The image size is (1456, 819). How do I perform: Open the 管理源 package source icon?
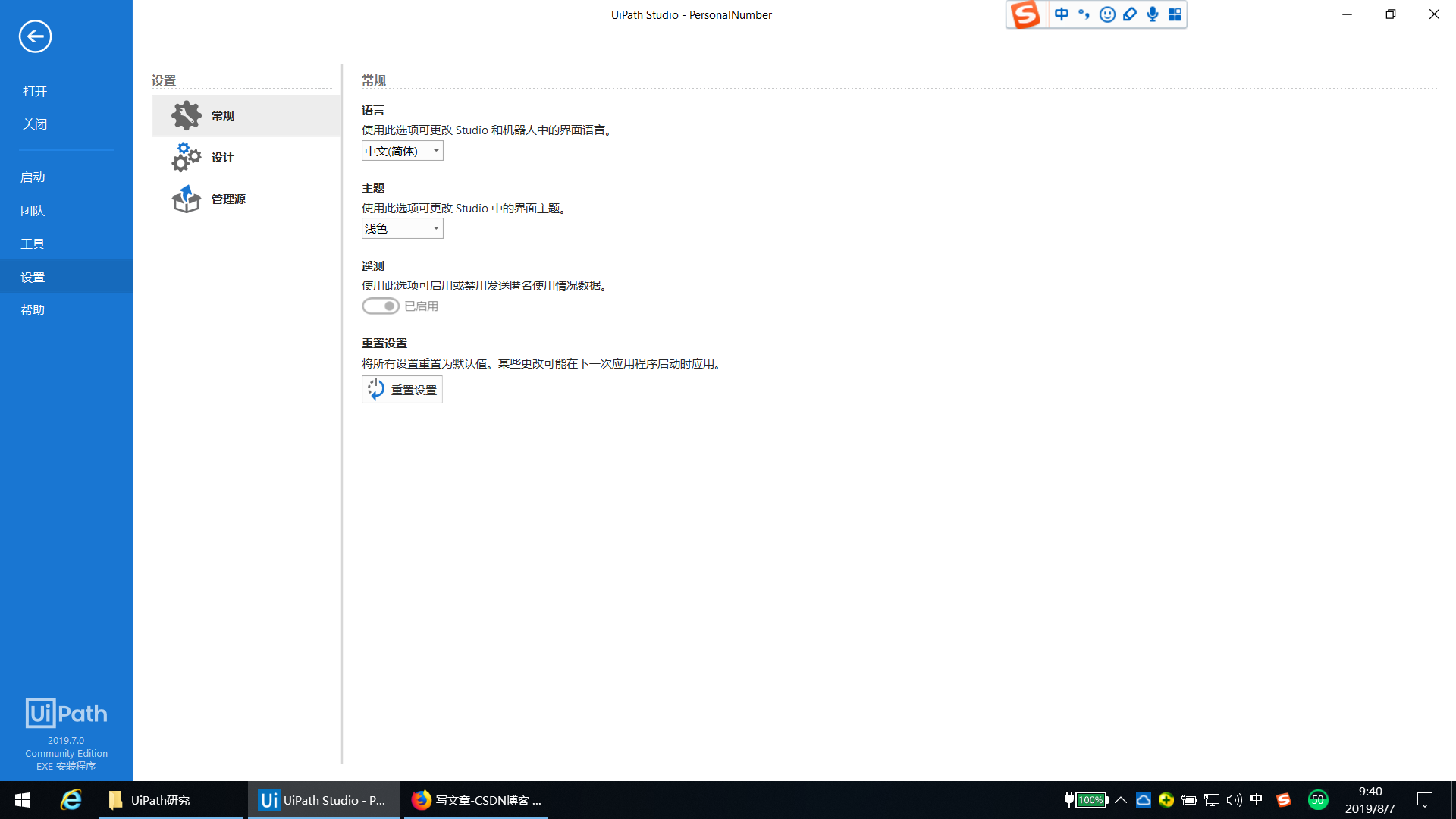(186, 199)
